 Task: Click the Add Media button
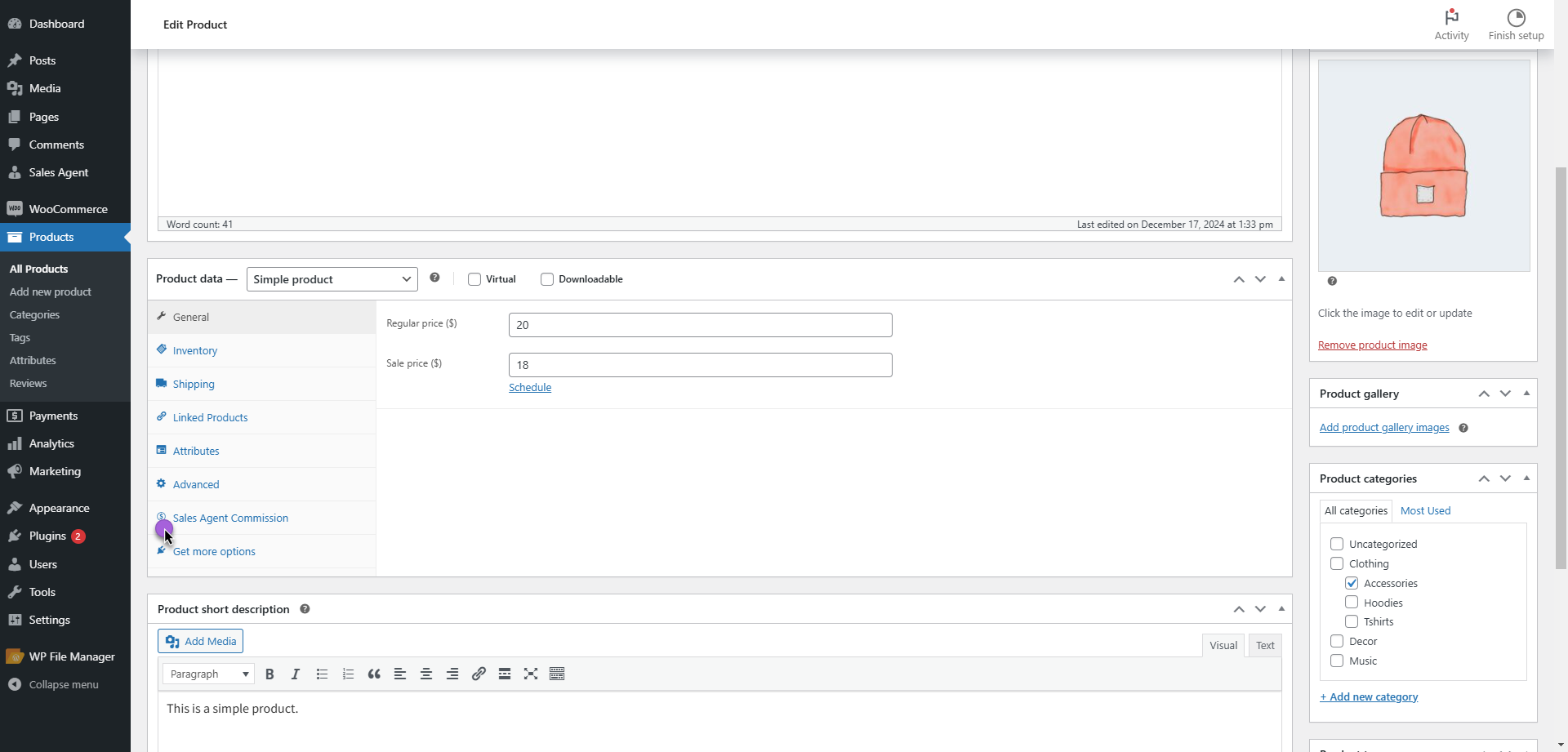tap(200, 641)
